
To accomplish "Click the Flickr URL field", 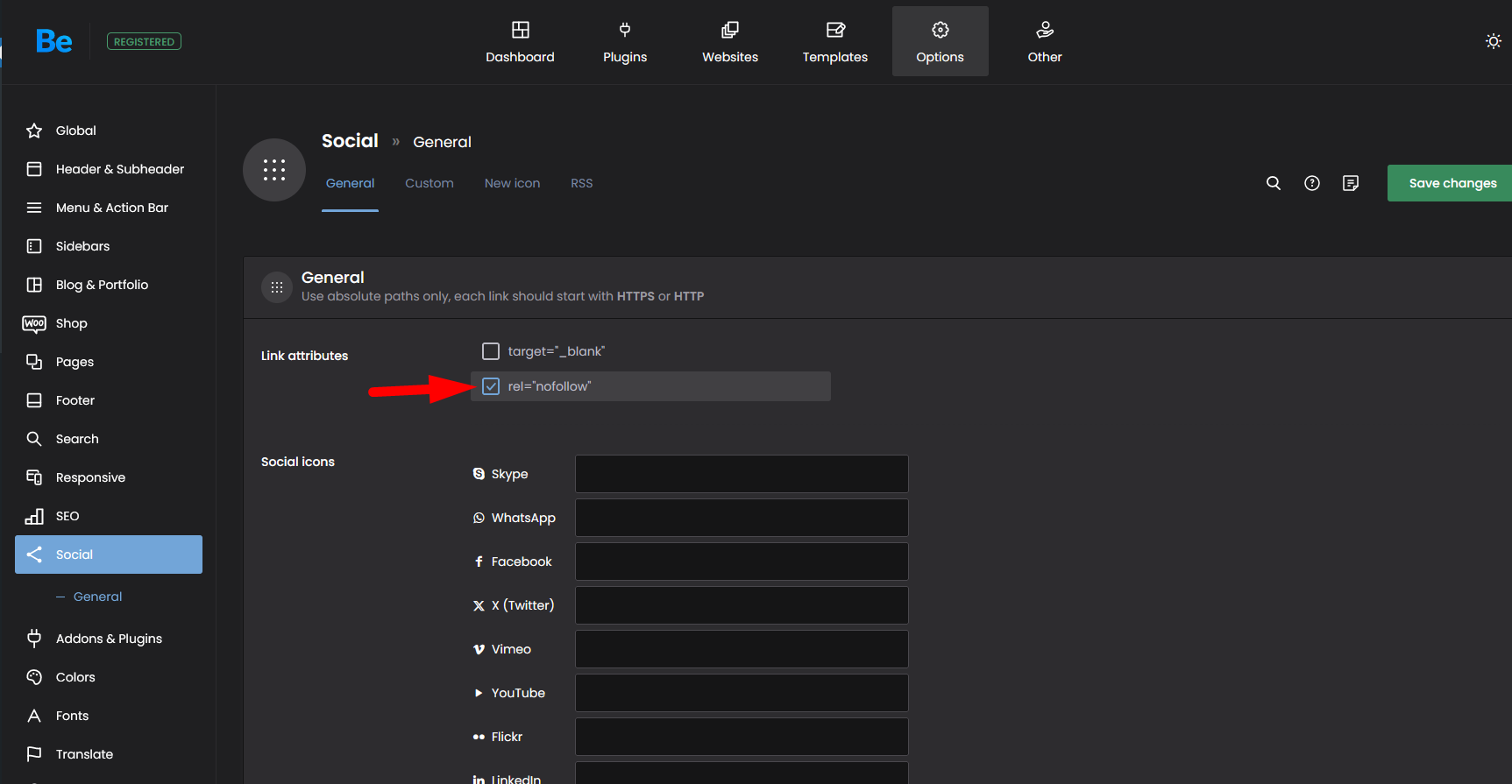I will click(742, 737).
